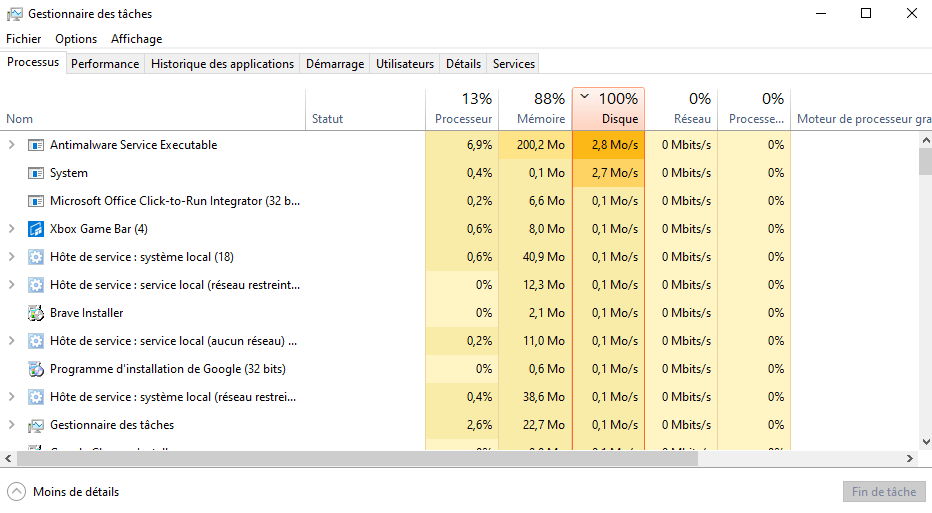Click the Hôte de service système local (18) gear icon
Image resolution: width=932 pixels, height=513 pixels.
pos(36,257)
